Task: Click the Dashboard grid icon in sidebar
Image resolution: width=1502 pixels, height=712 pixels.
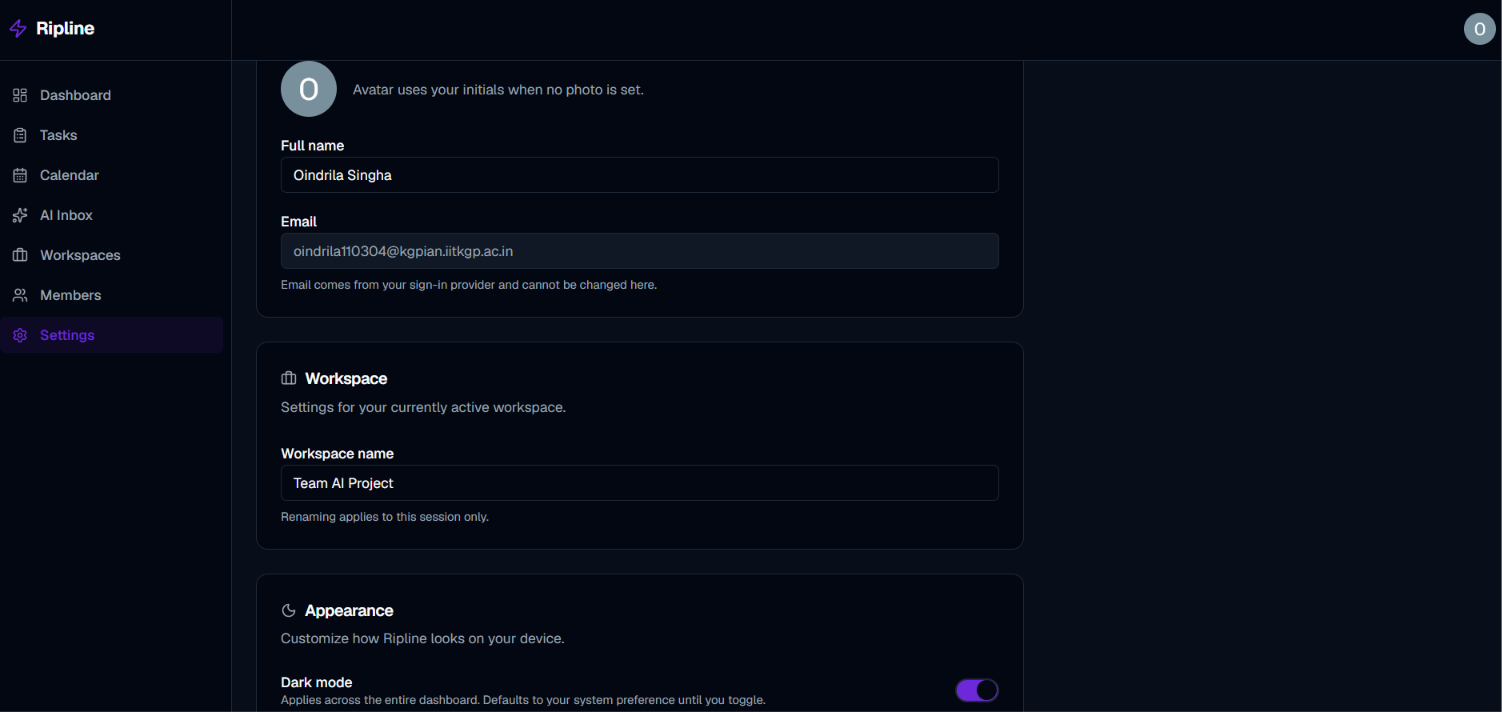Action: click(20, 95)
